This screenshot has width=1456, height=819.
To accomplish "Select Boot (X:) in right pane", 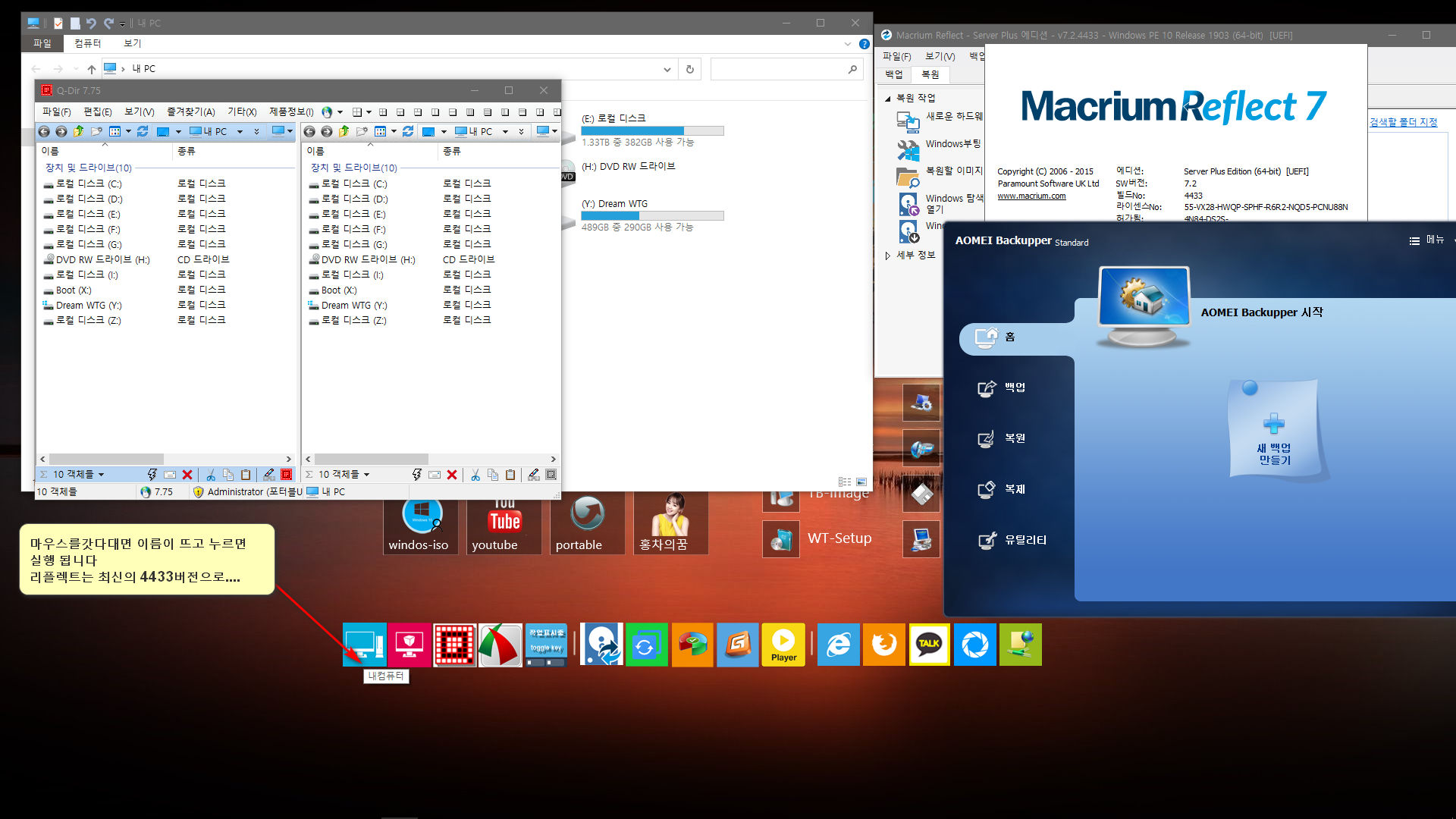I will click(338, 290).
